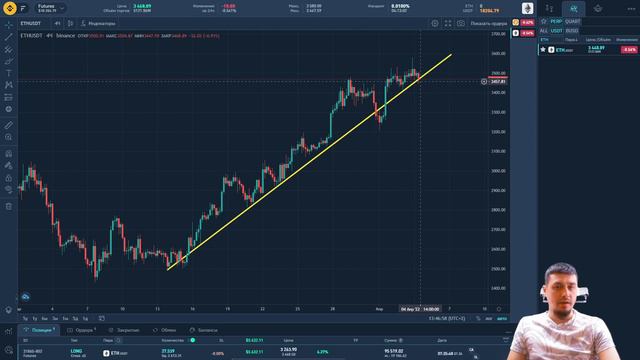Toggle percent price scale
Screen dimensions: 640x360
click(478, 318)
